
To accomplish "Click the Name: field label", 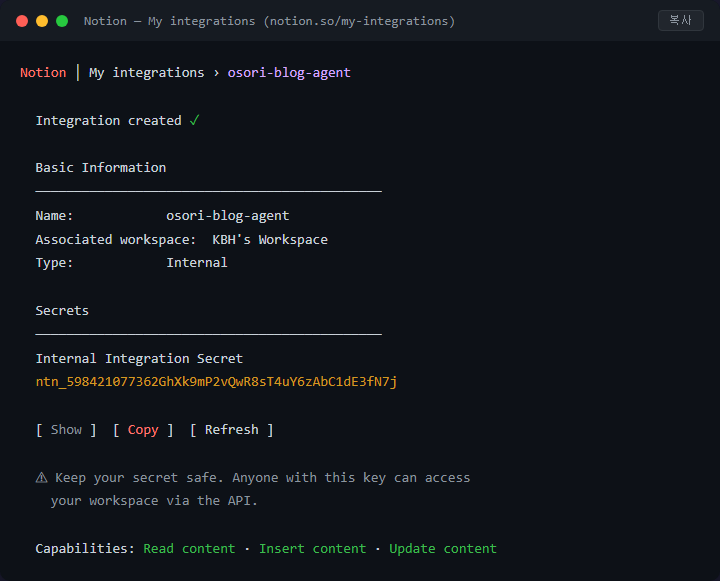I will coord(54,216).
